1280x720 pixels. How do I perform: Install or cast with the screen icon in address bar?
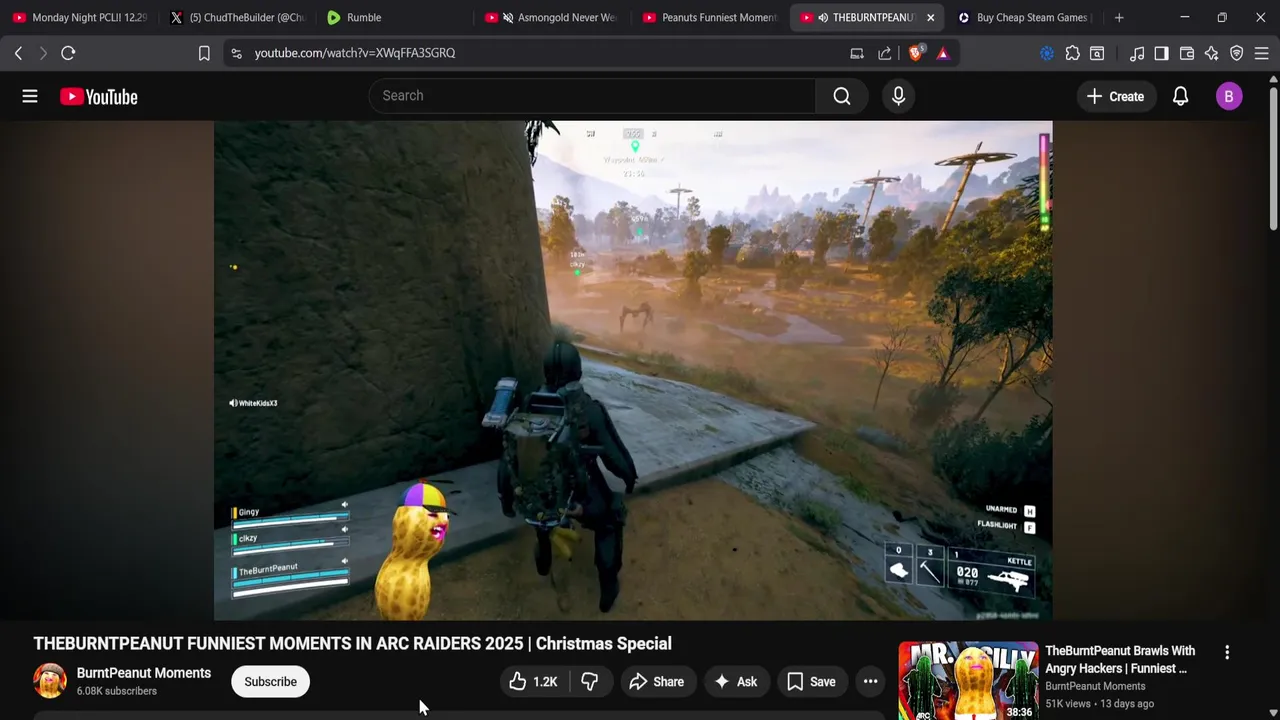click(857, 53)
